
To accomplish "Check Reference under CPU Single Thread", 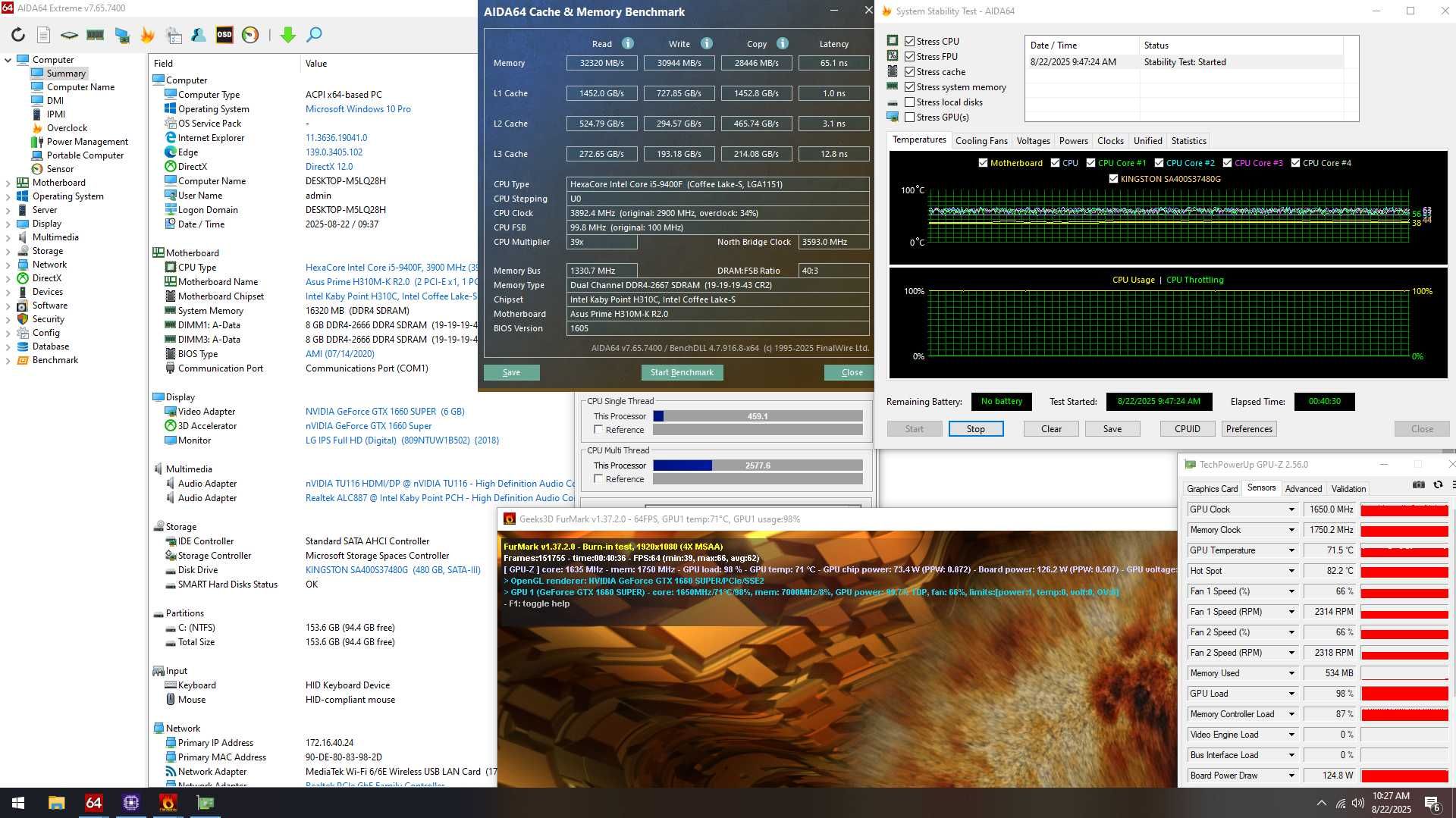I will click(x=598, y=430).
